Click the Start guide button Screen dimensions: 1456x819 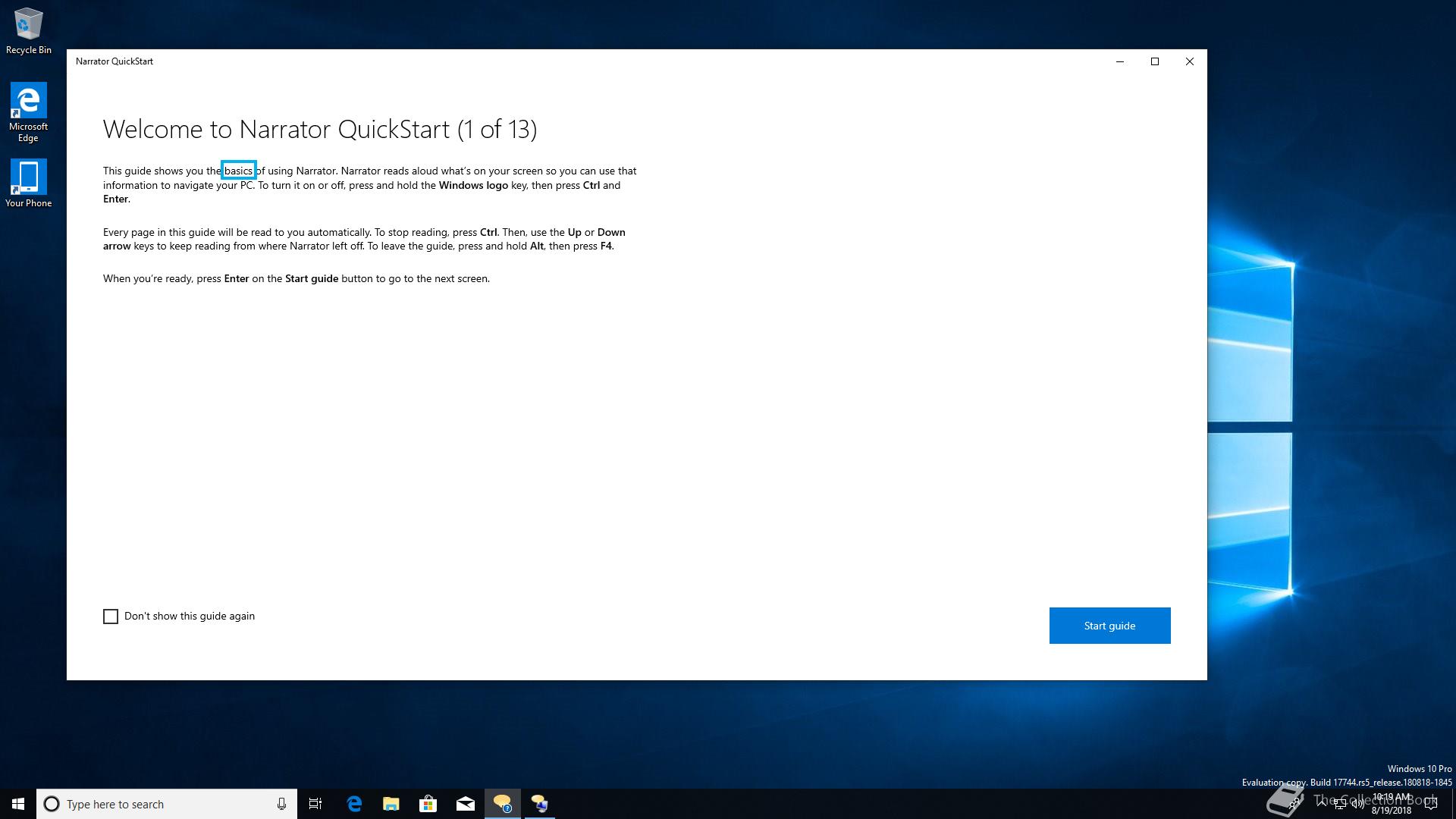pos(1109,626)
